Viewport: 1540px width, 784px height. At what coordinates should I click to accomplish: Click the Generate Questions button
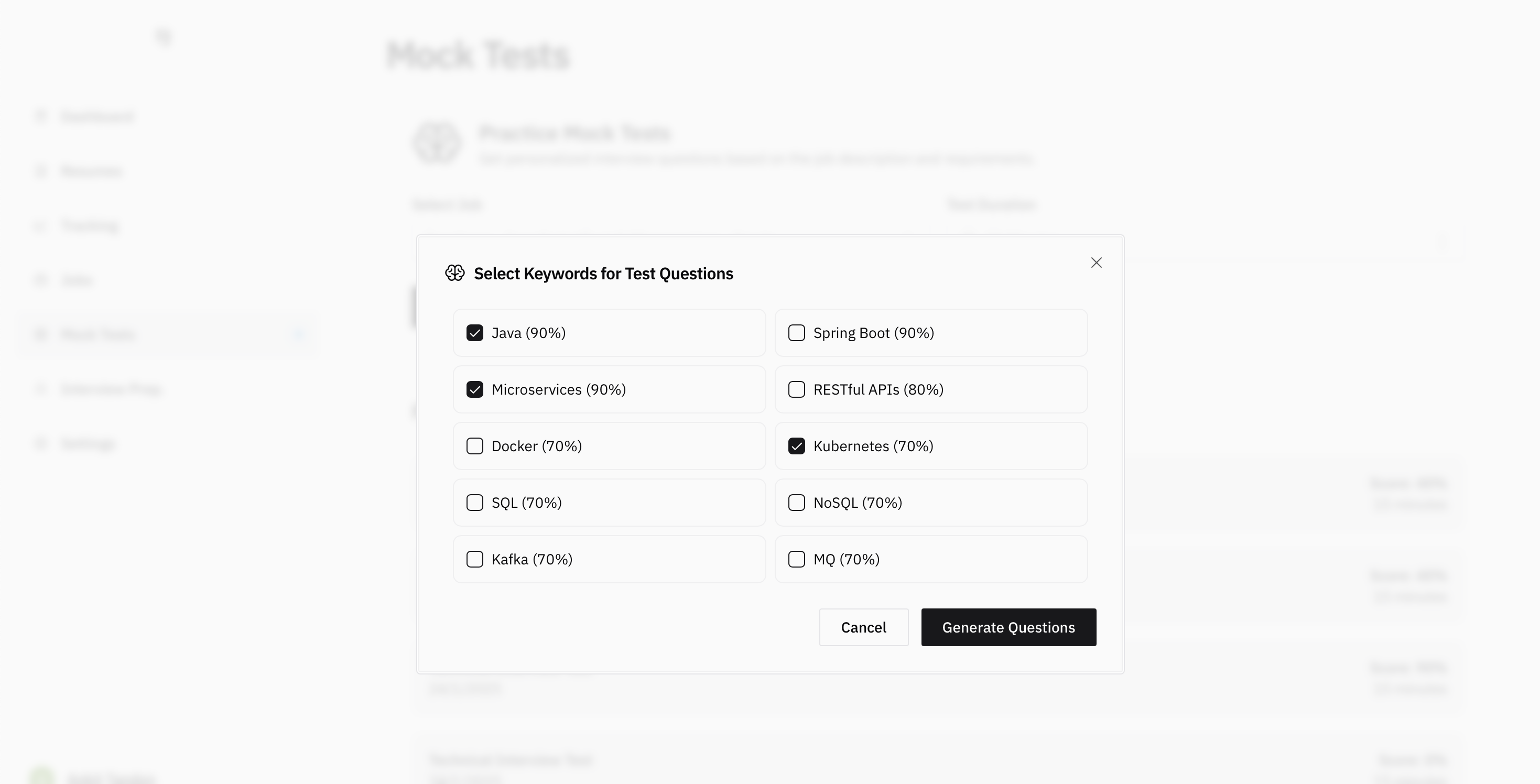[1008, 627]
